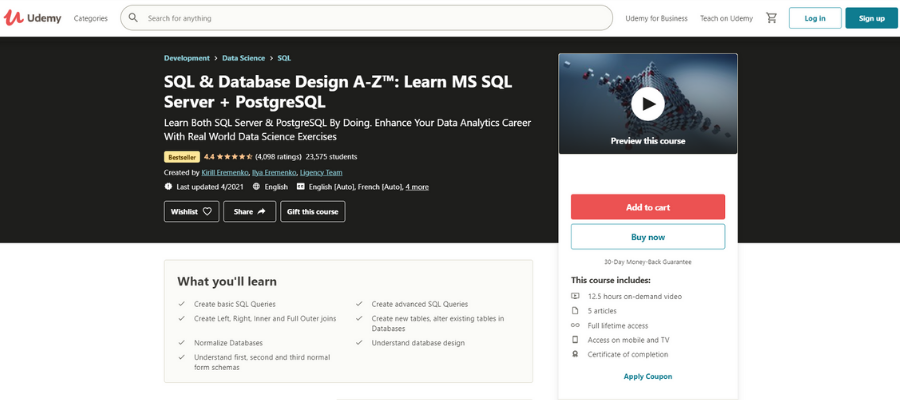Click the certificate award icon
The height and width of the screenshot is (400, 900).
[x=575, y=354]
